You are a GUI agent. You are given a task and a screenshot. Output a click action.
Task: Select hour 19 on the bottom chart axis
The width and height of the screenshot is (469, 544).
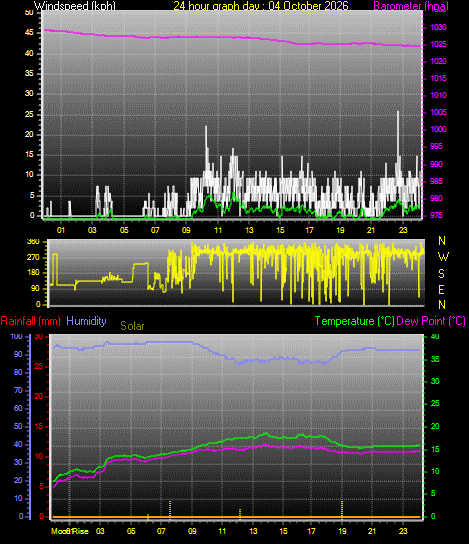342,531
